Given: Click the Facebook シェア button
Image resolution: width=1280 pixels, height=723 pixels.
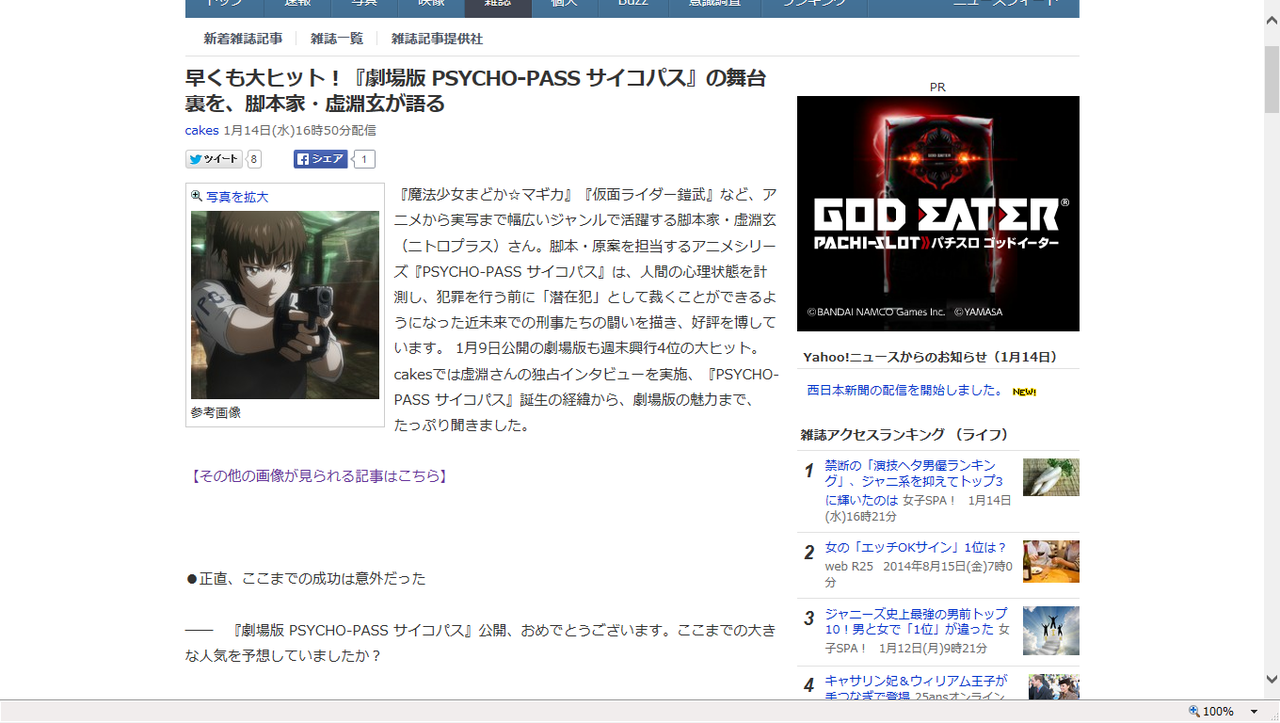Looking at the screenshot, I should (320, 159).
